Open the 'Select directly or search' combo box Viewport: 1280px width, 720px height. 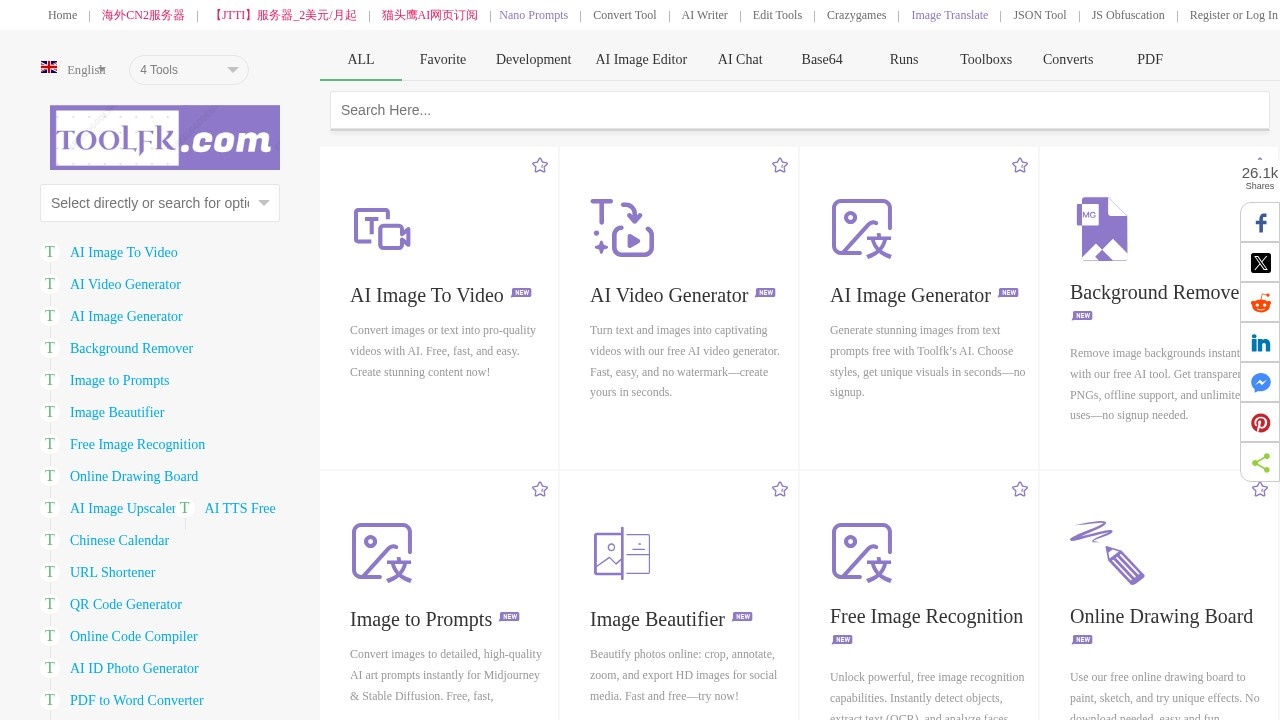(x=160, y=203)
